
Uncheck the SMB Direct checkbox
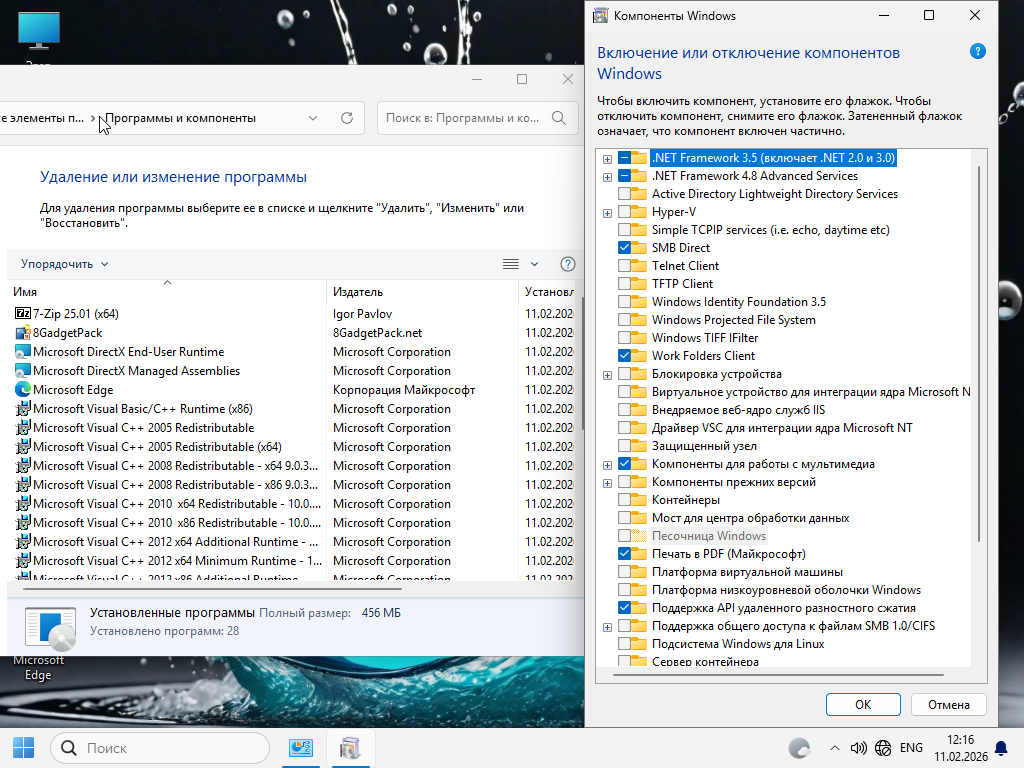[625, 248]
